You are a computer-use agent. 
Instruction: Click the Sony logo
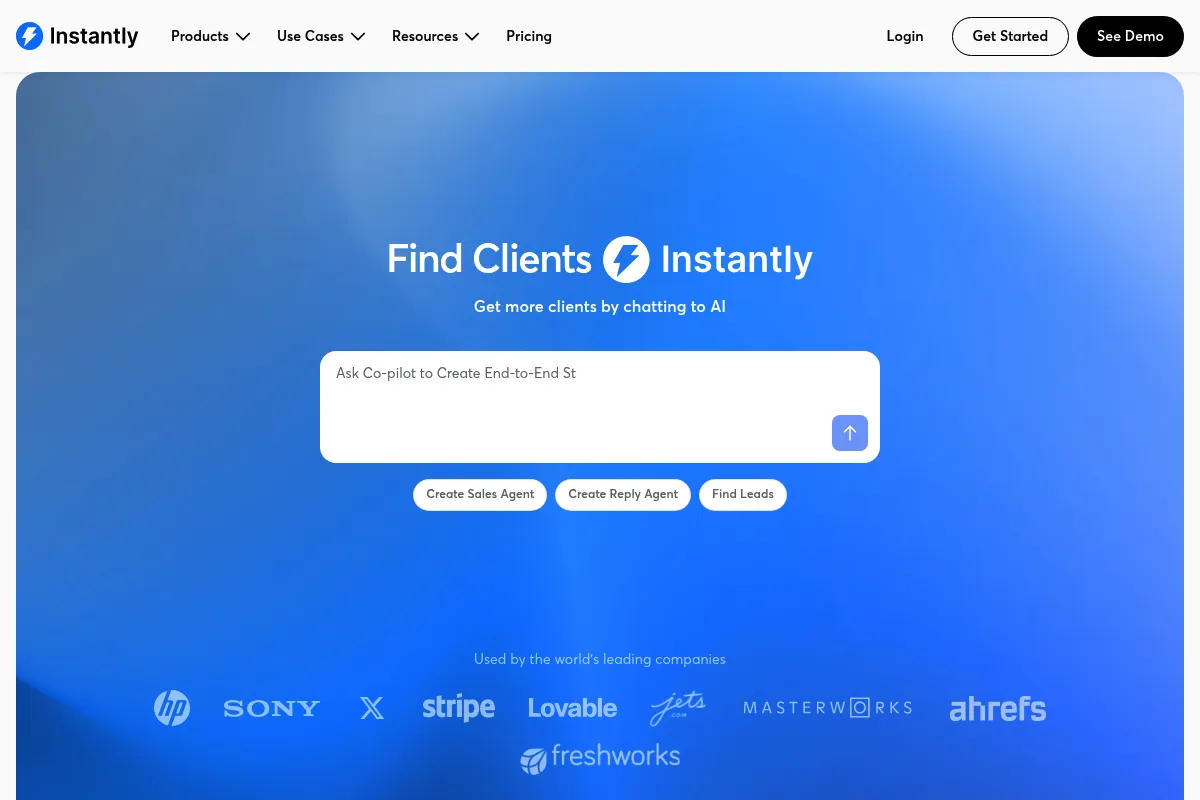point(272,709)
